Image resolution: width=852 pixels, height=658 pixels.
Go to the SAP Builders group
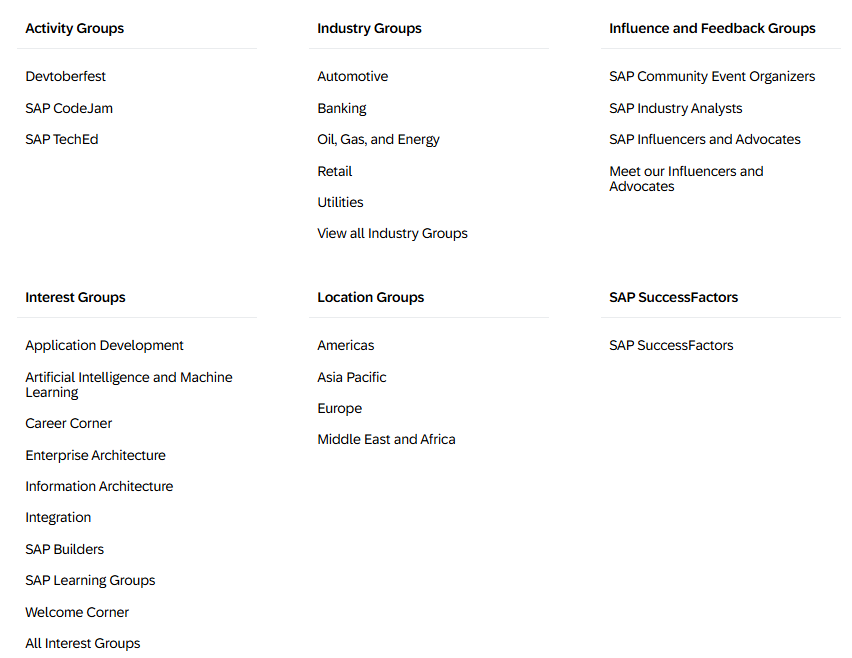(x=65, y=549)
